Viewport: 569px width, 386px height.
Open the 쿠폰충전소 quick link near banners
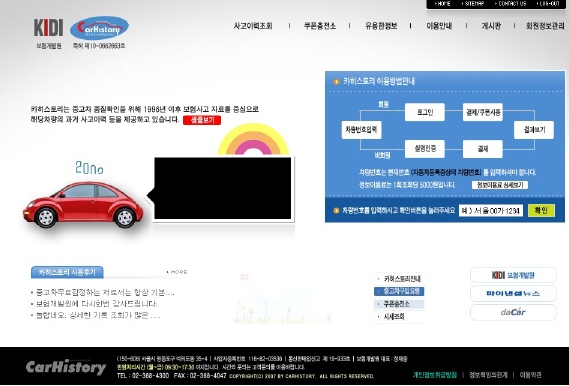(399, 304)
